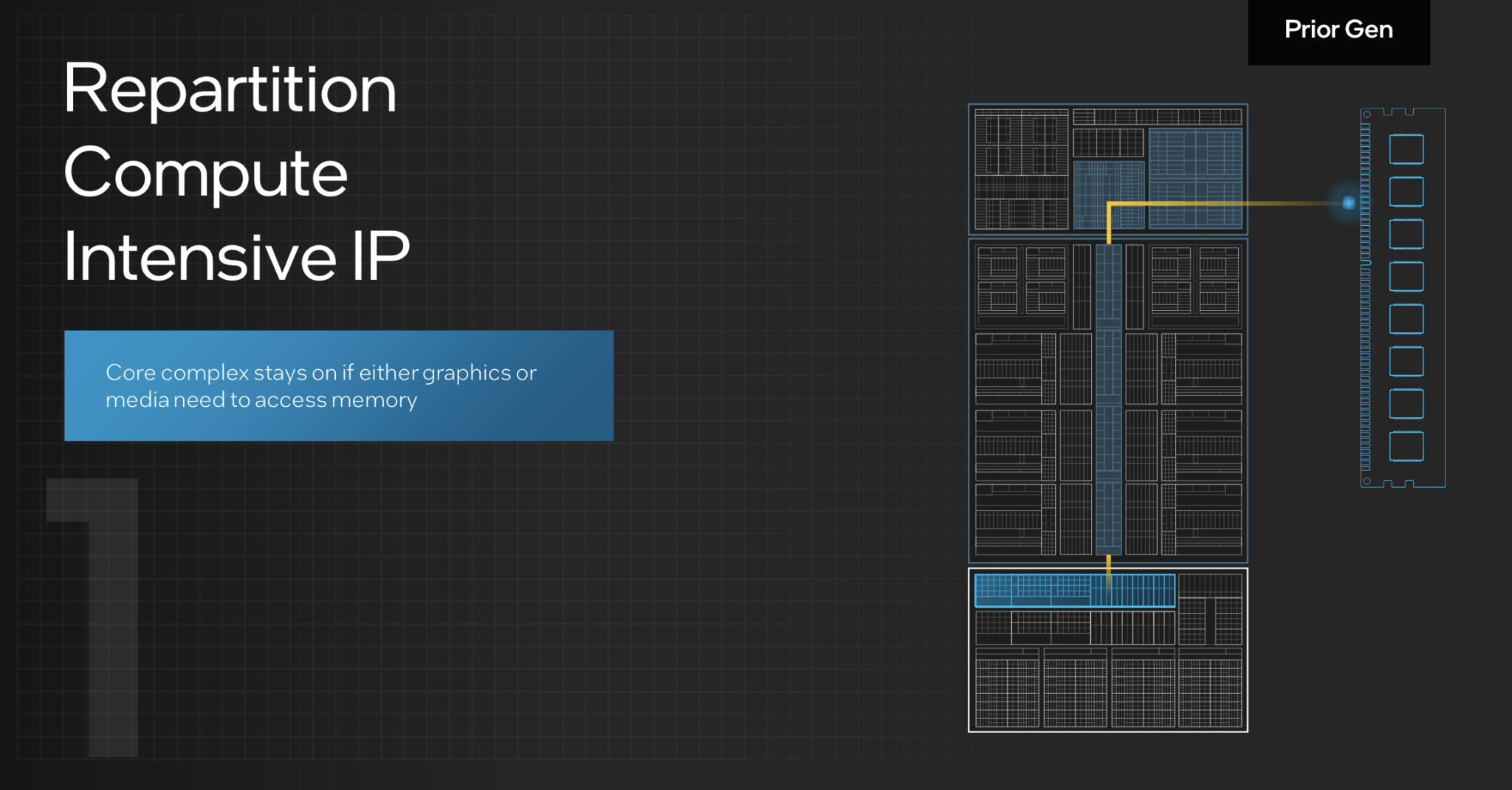Viewport: 1512px width, 790px height.
Task: Click the core complex memory access callout text
Action: click(321, 385)
